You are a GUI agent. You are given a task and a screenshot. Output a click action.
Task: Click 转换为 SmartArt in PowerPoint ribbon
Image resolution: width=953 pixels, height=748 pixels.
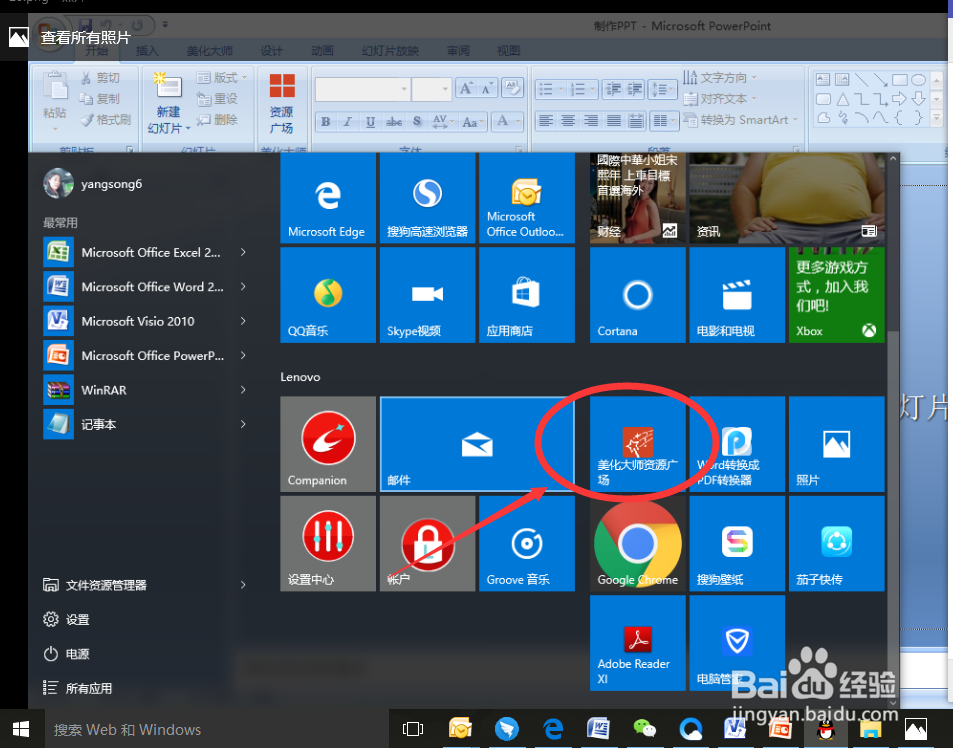(x=740, y=120)
